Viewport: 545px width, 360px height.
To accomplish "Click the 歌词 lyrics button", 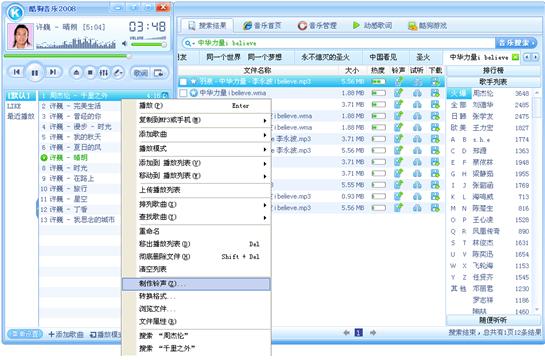I will tap(140, 73).
